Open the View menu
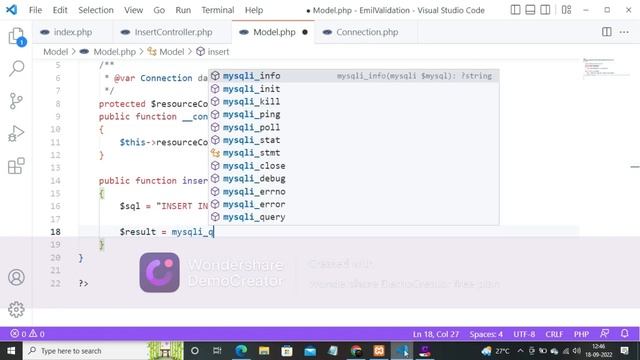This screenshot has width=640, height=360. click(133, 10)
